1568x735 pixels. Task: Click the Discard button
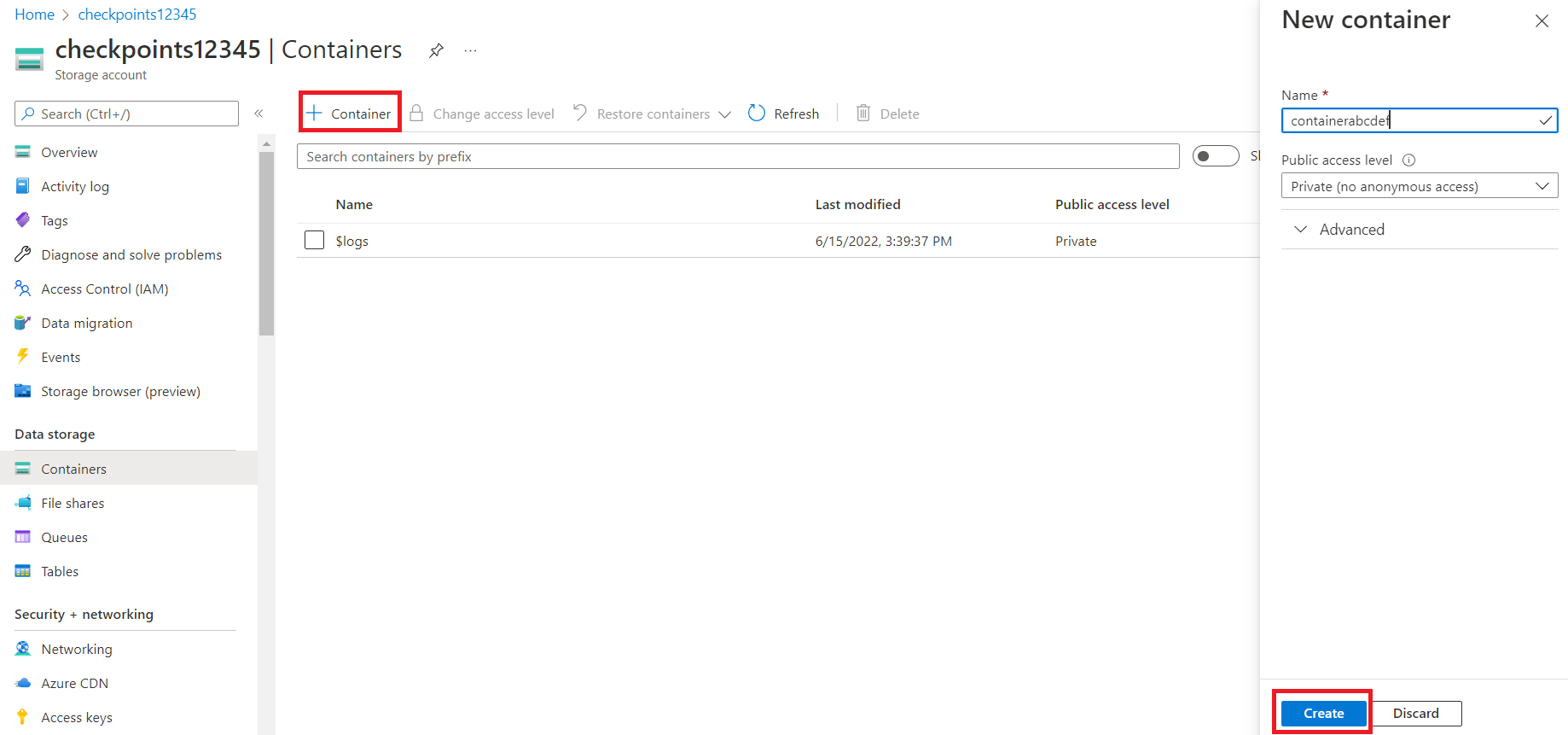pos(1416,713)
